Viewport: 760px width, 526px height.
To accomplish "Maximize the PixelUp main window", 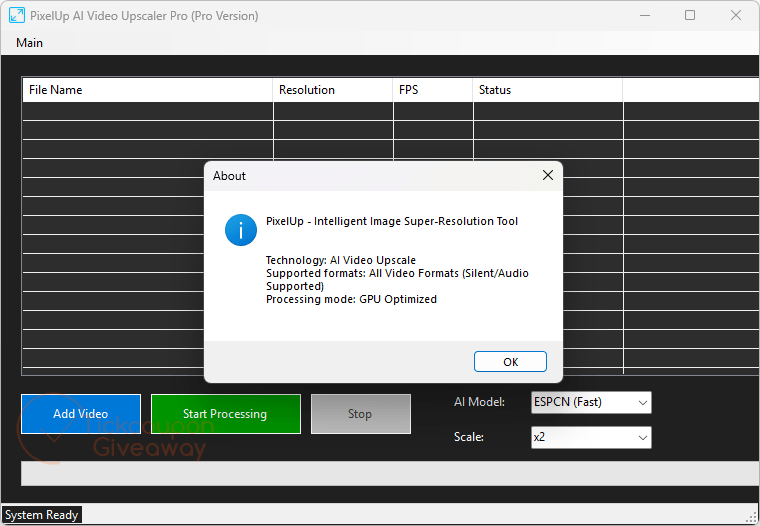I will point(690,16).
